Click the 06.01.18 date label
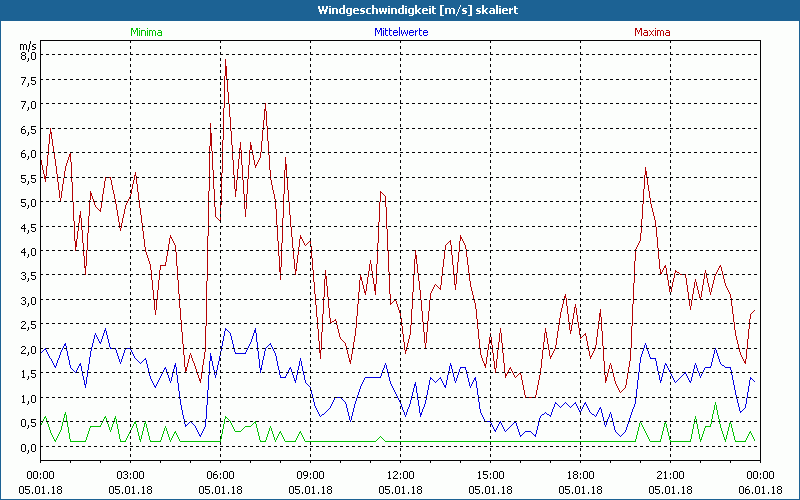 [760, 489]
